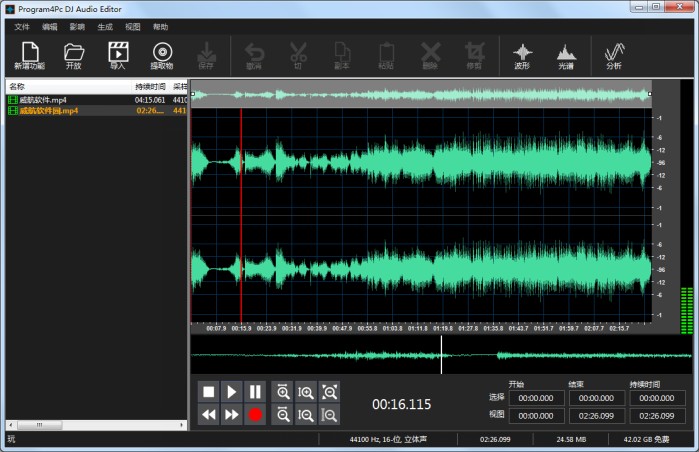Select the first 威航软件.mp4 file in list
699x452 pixels.
tap(44, 100)
